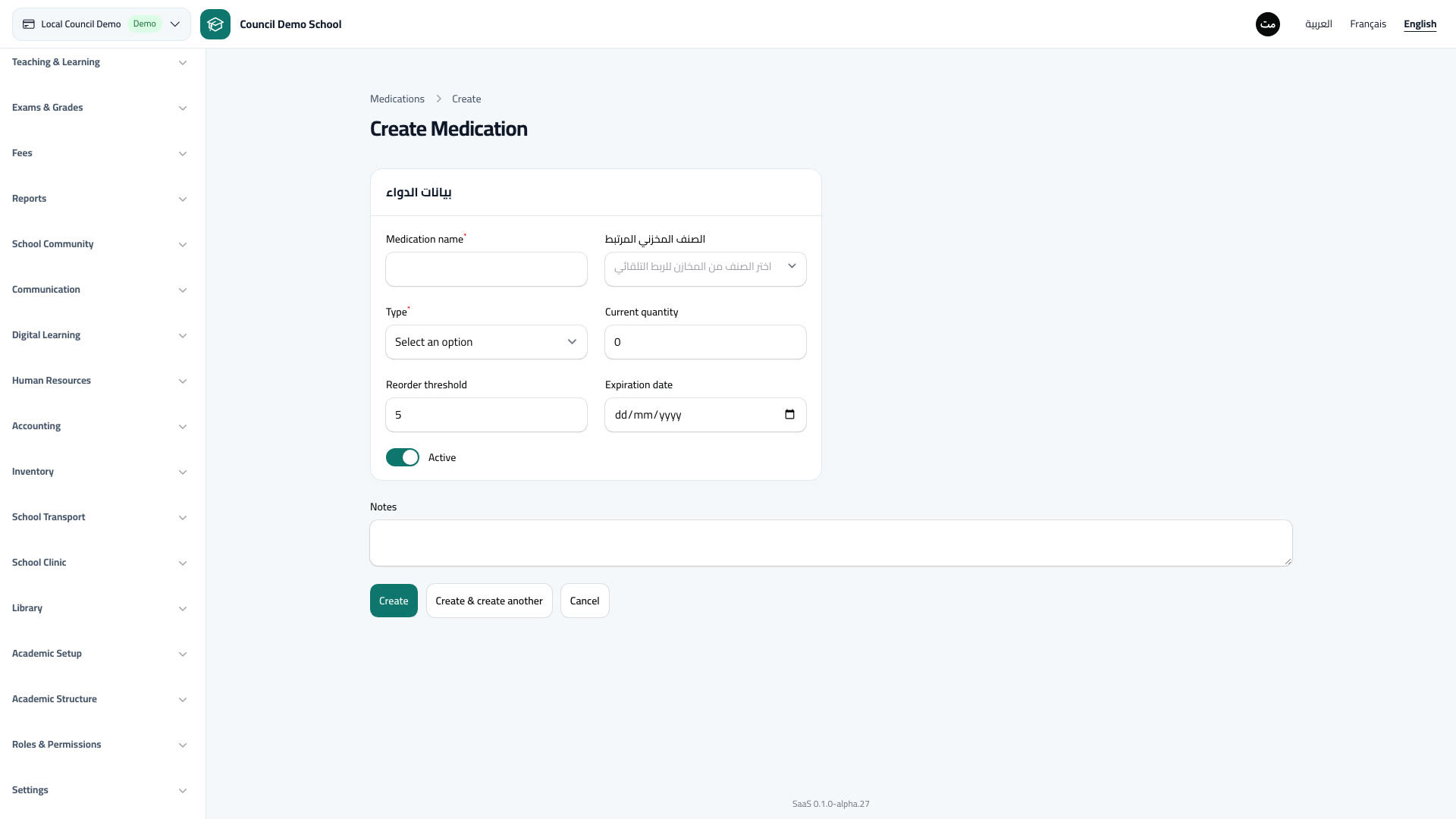Expand the Accounting sidebar group
Viewport: 1456px width, 819px height.
[99, 426]
